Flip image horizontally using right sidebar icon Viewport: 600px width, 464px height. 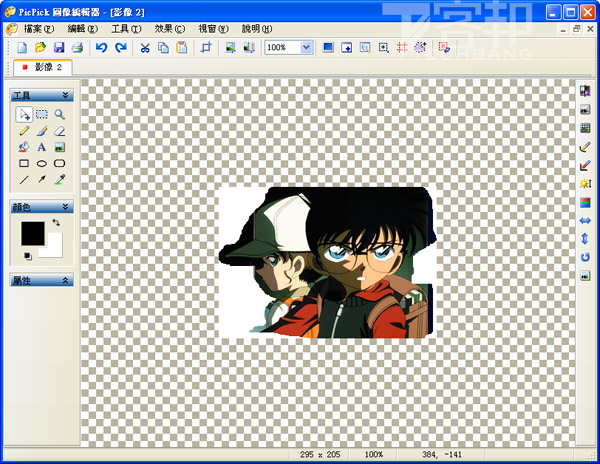pyautogui.click(x=585, y=220)
